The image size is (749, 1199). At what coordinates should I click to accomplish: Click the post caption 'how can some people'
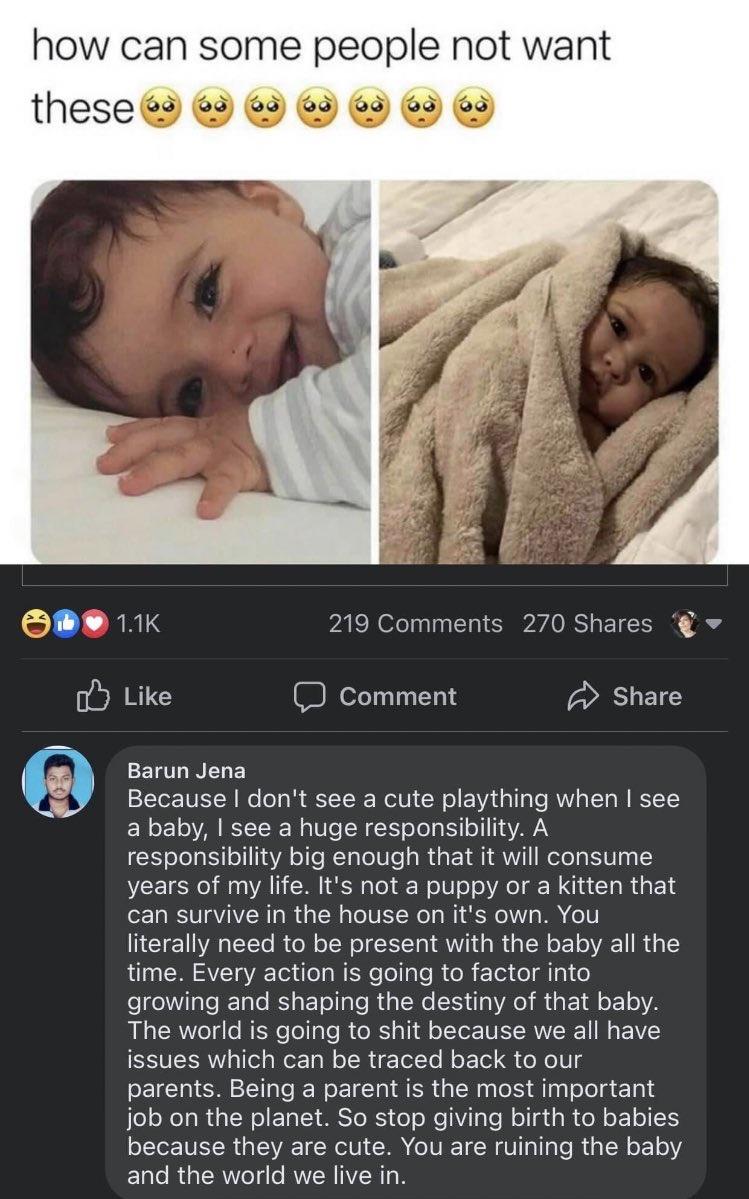pos(320,48)
